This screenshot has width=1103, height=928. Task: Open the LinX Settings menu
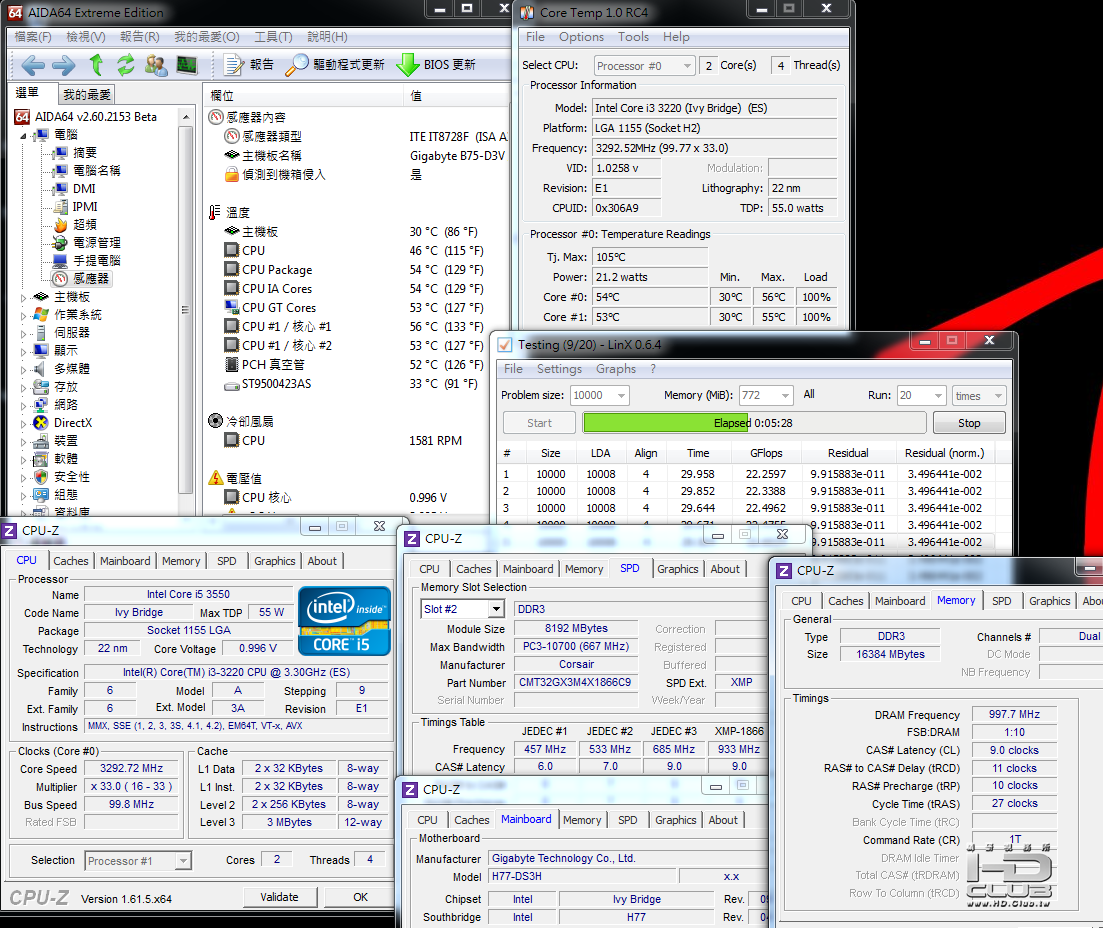click(559, 369)
